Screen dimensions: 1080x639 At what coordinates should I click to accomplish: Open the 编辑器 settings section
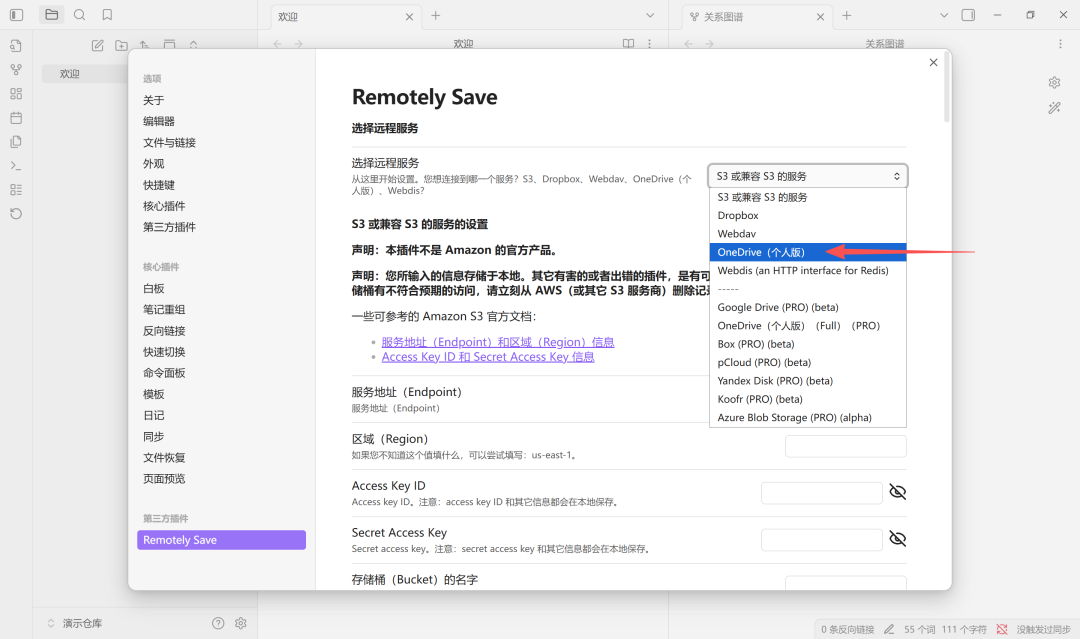(222, 121)
